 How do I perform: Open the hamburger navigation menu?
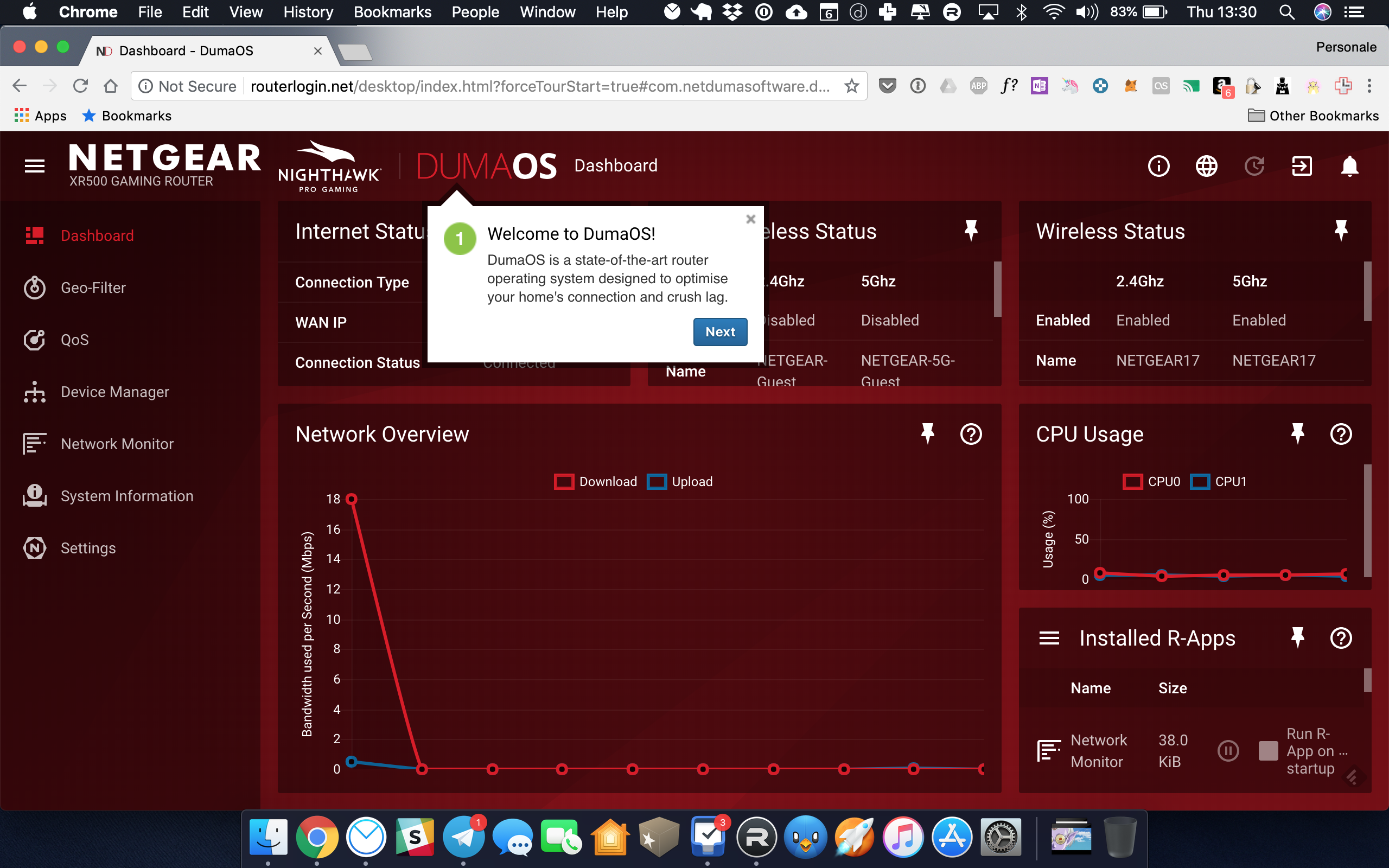(x=34, y=166)
